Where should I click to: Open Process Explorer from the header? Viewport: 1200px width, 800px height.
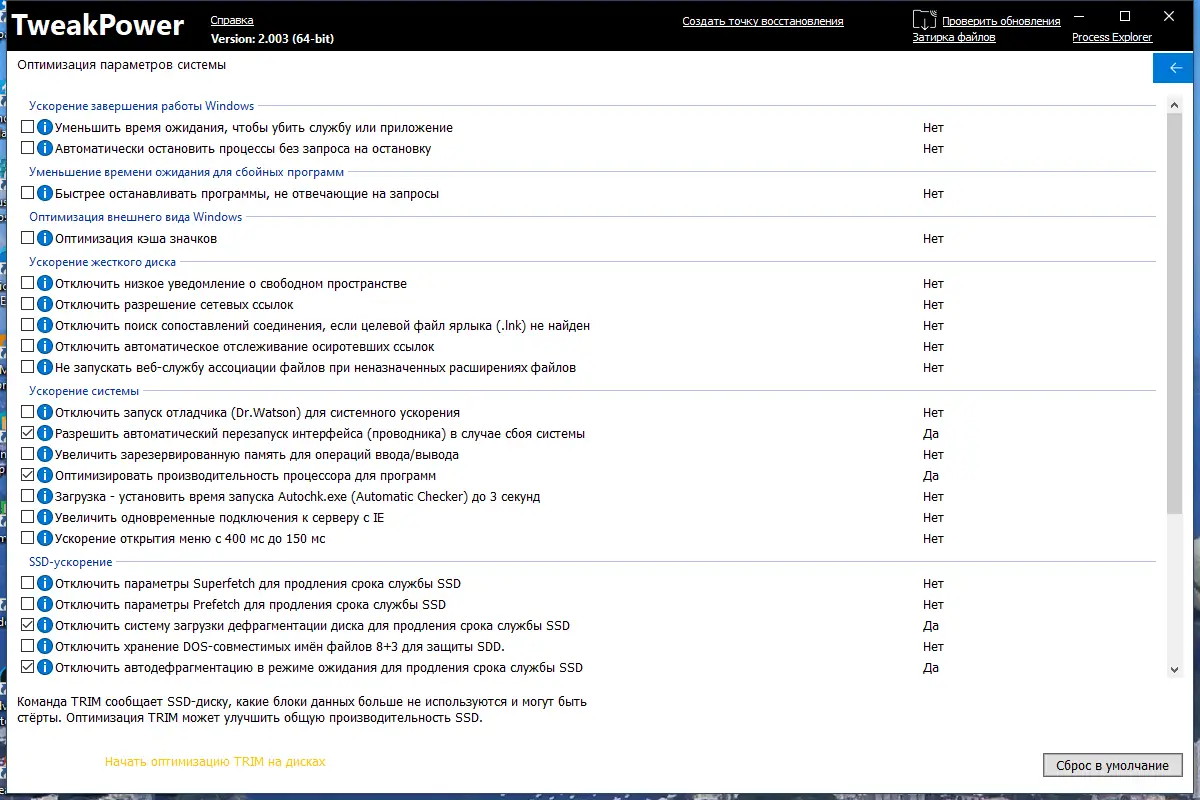coord(1112,37)
